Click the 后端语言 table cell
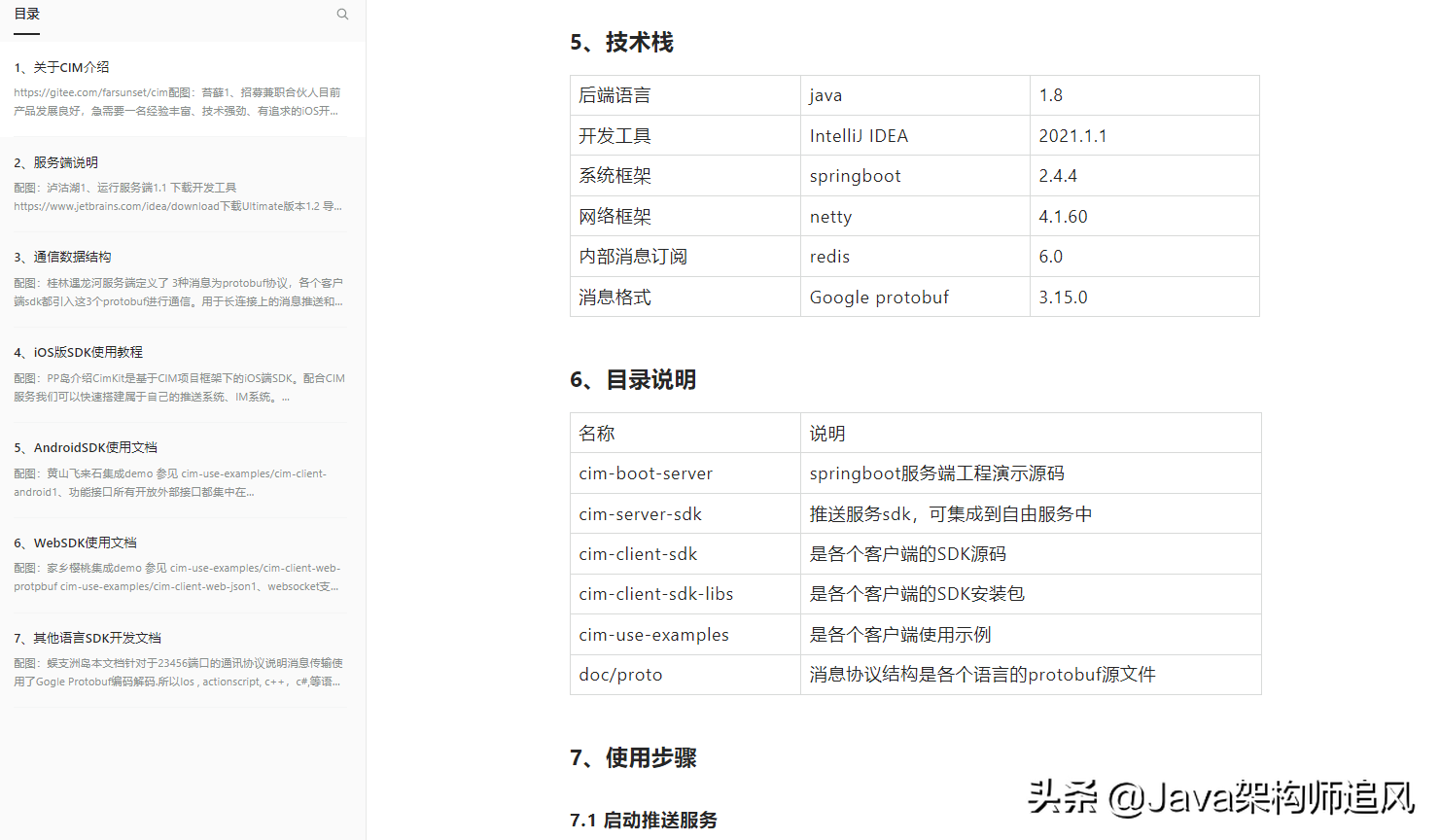This screenshot has width=1440, height=840. coord(685,95)
